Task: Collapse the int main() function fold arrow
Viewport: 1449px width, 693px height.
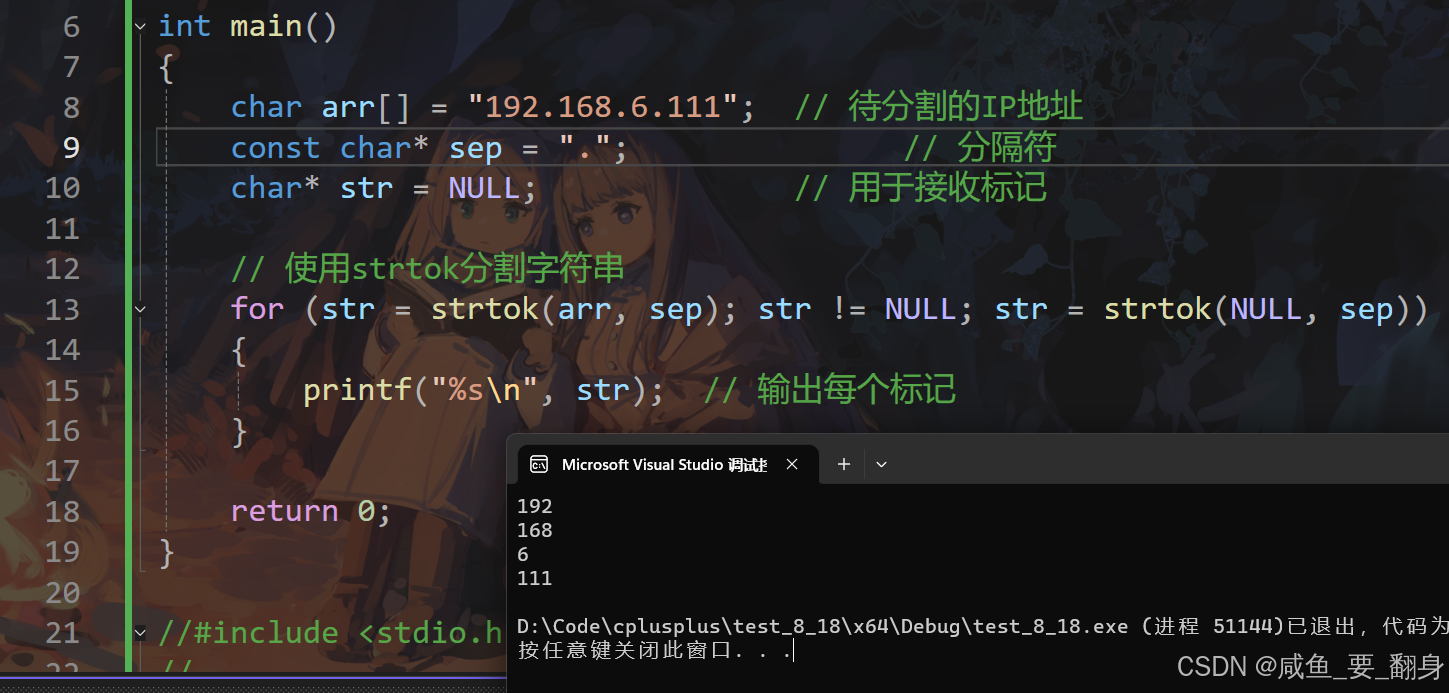Action: 140,27
